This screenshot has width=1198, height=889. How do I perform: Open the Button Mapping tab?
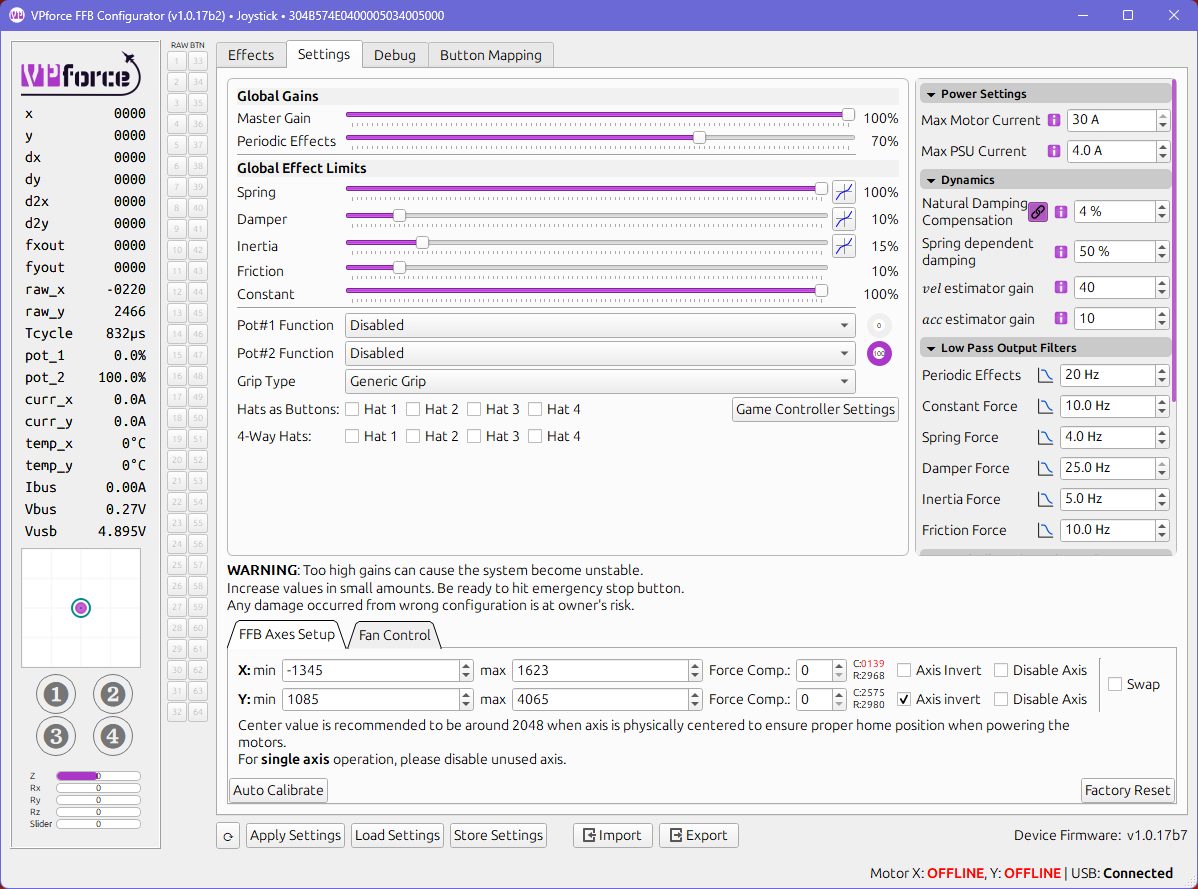[x=491, y=55]
